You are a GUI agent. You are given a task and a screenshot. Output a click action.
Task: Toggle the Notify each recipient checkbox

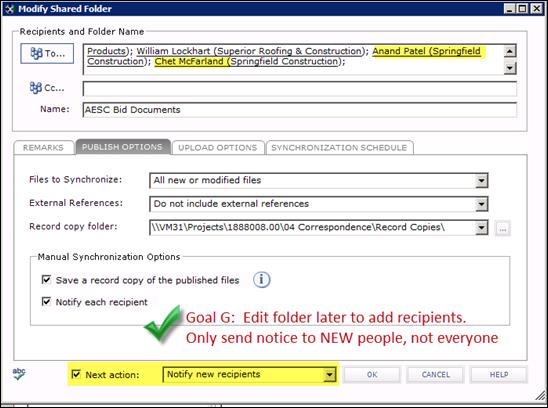coord(46,301)
